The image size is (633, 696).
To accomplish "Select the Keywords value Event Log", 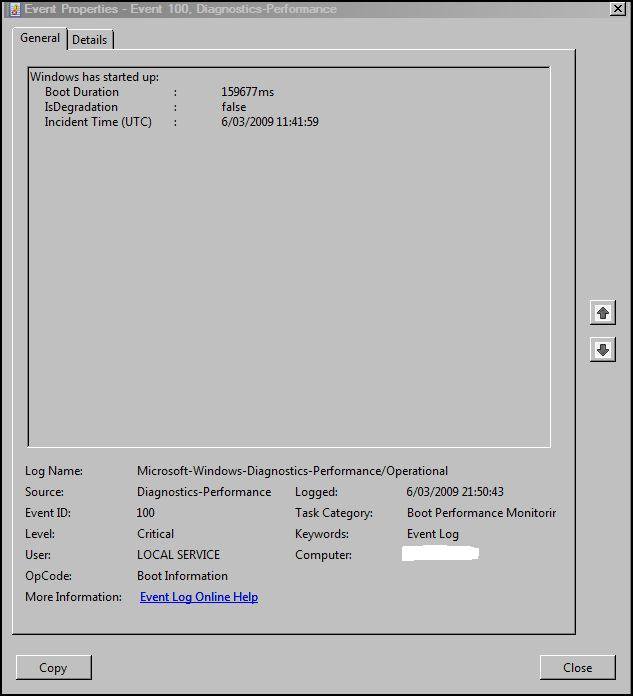I will [433, 534].
